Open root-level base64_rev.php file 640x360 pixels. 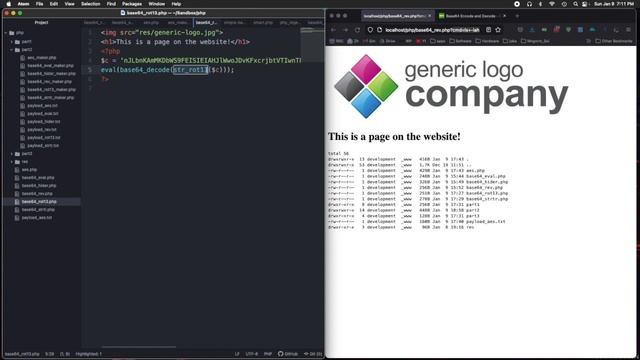coord(37,193)
